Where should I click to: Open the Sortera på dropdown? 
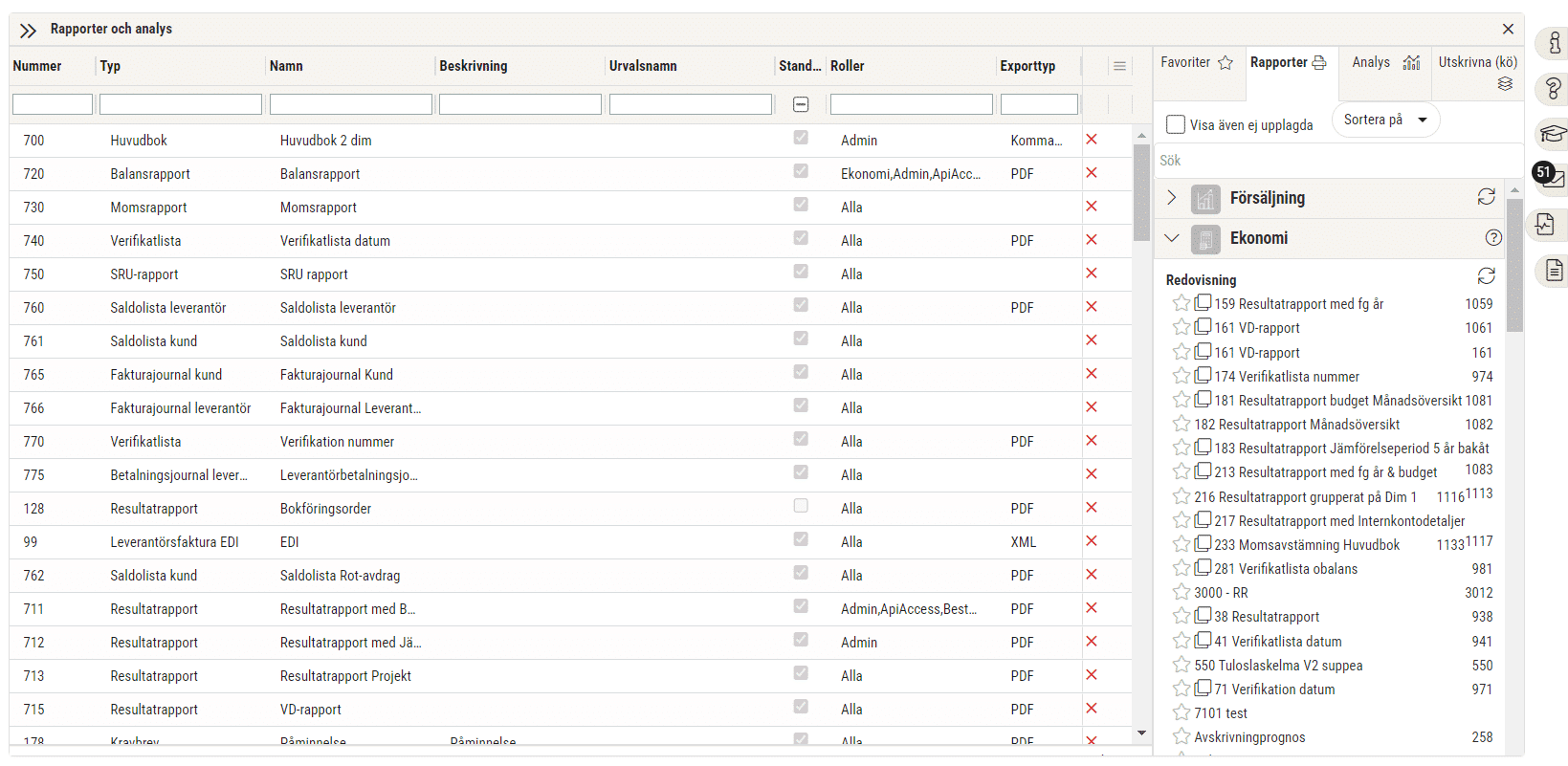(x=1385, y=120)
